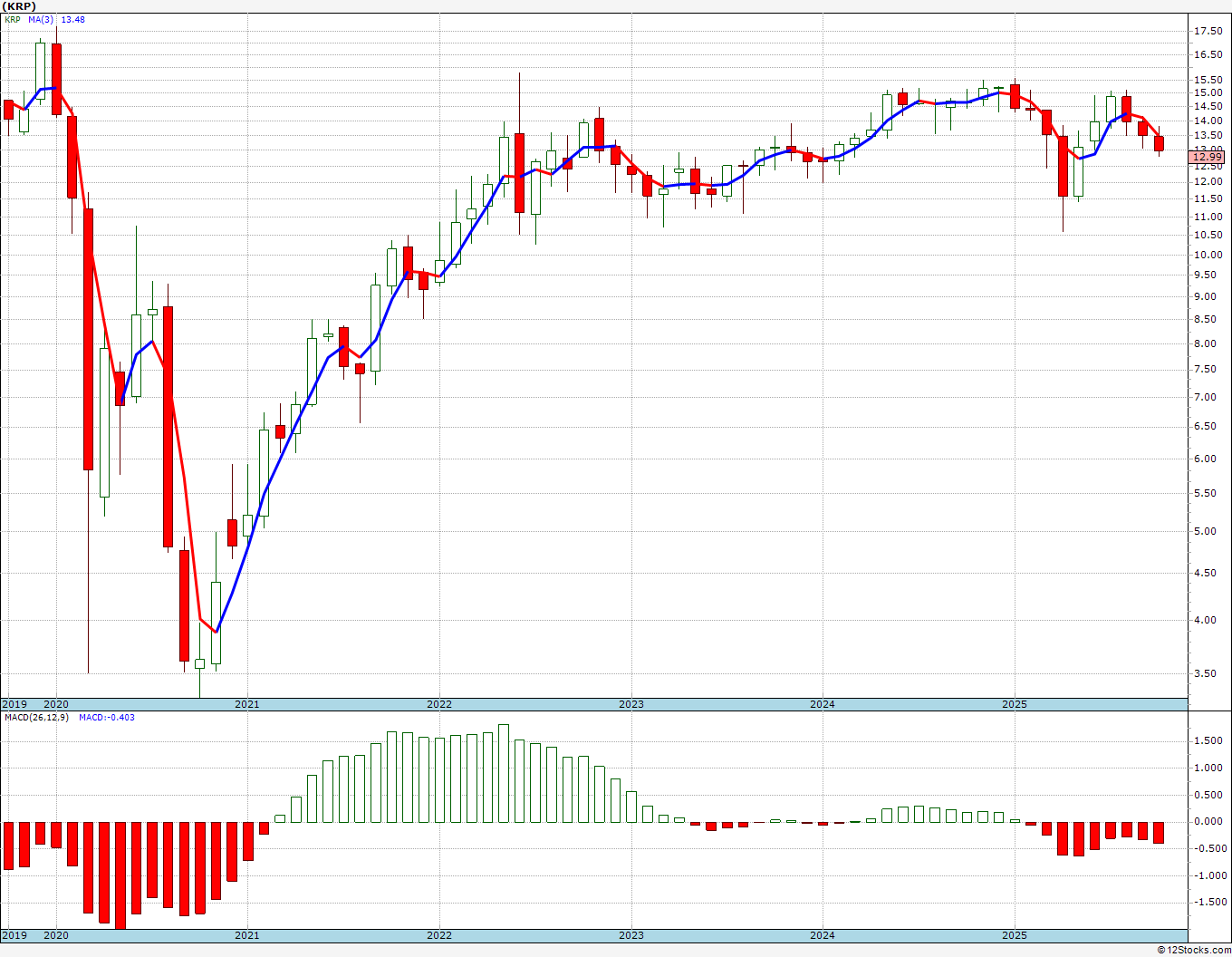1232x957 pixels.
Task: Click the 1.000 MACD axis label
Action: coord(1208,768)
